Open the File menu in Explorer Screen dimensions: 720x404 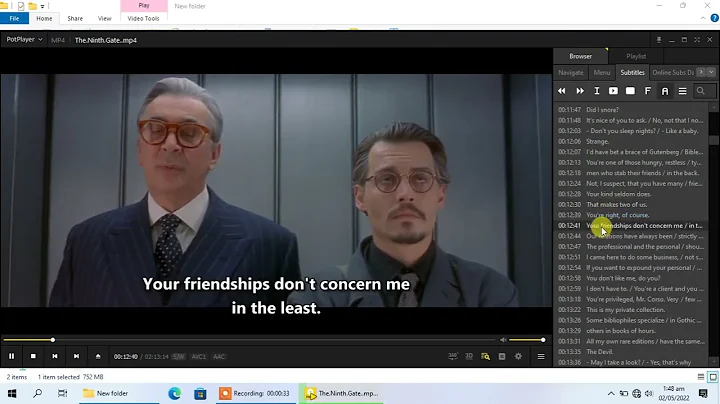[14, 18]
